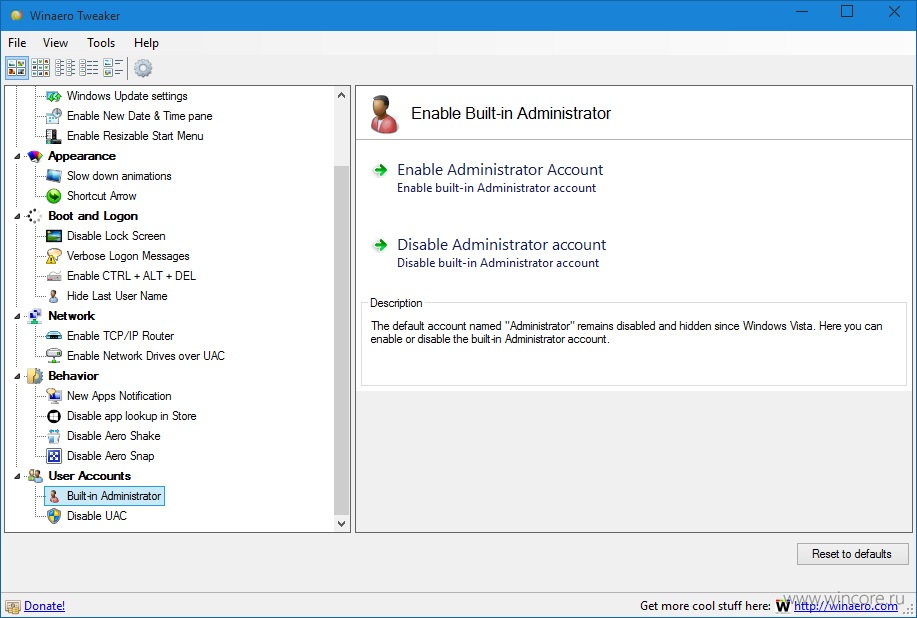Click the User Accounts category icon

tap(35, 476)
